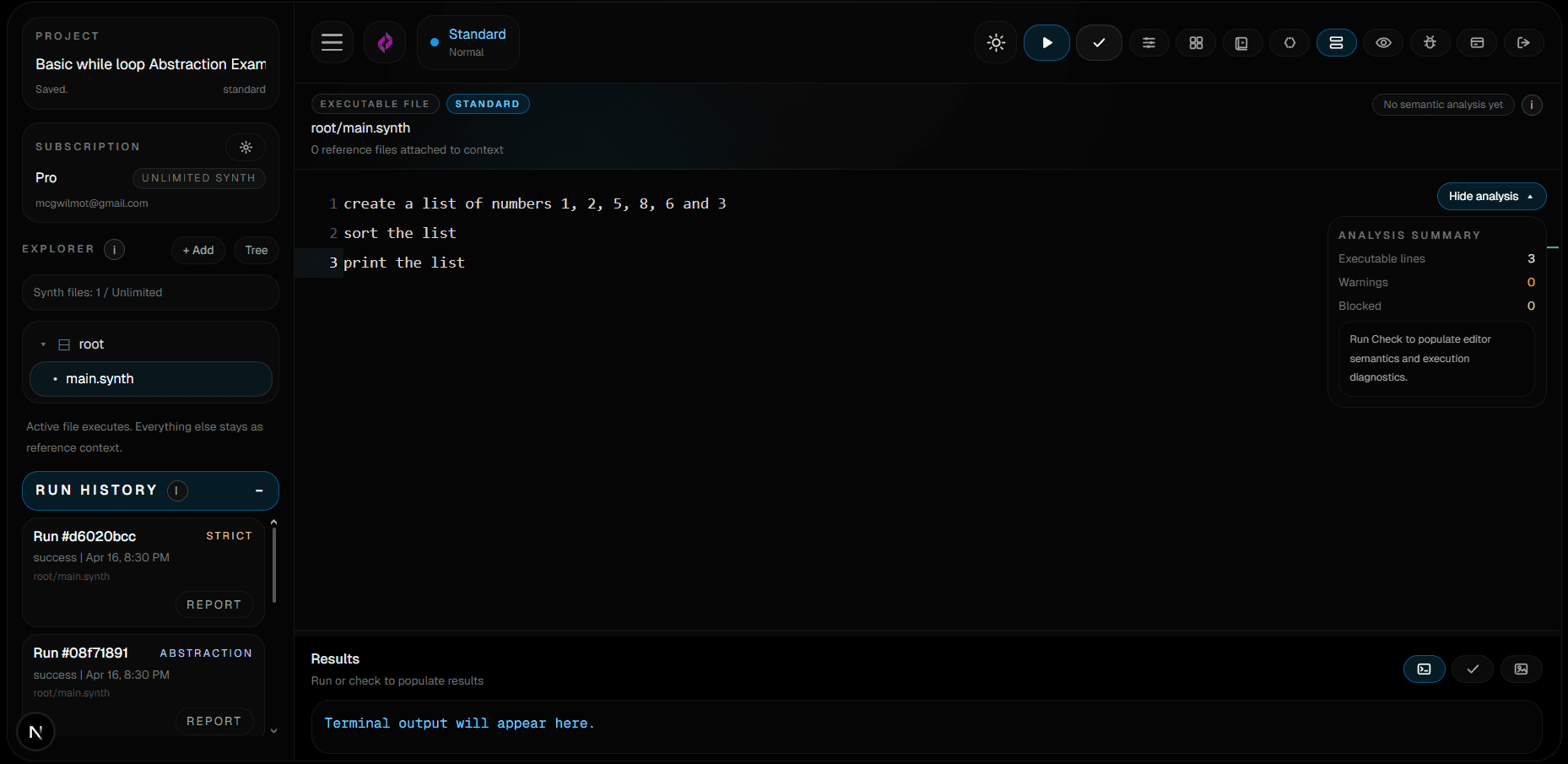Open the hamburger menu
The width and height of the screenshot is (1568, 764).
point(332,42)
